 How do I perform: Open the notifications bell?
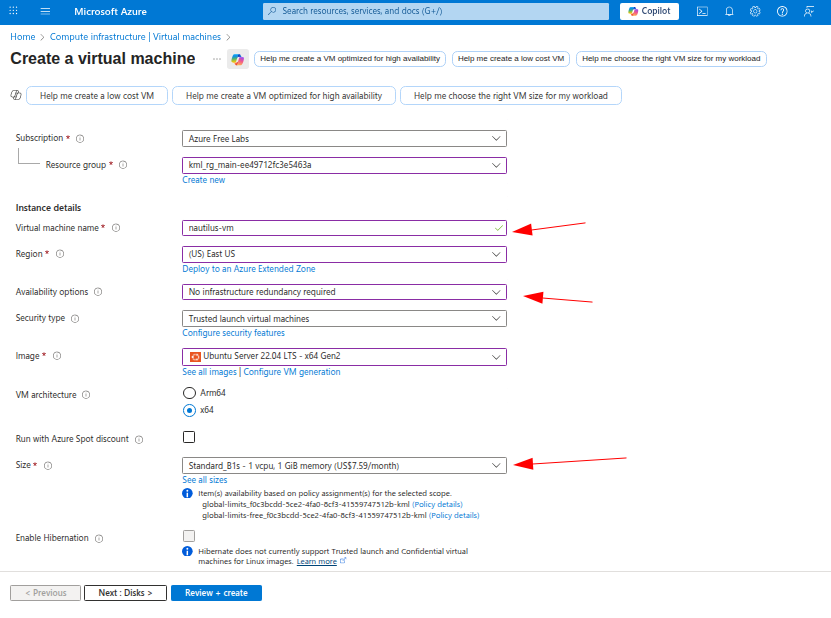tap(729, 11)
